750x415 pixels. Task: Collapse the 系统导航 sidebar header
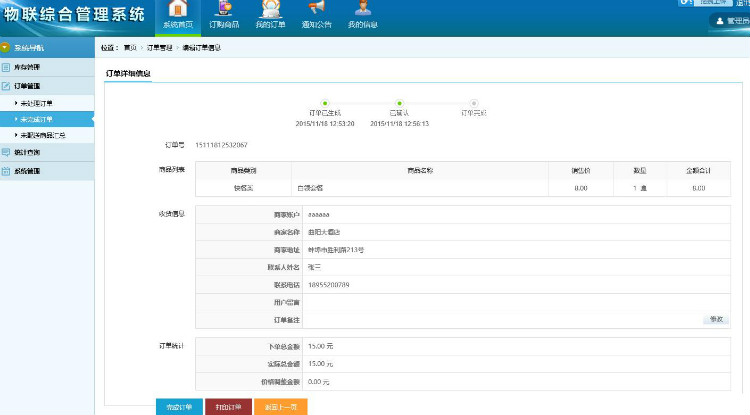click(6, 47)
